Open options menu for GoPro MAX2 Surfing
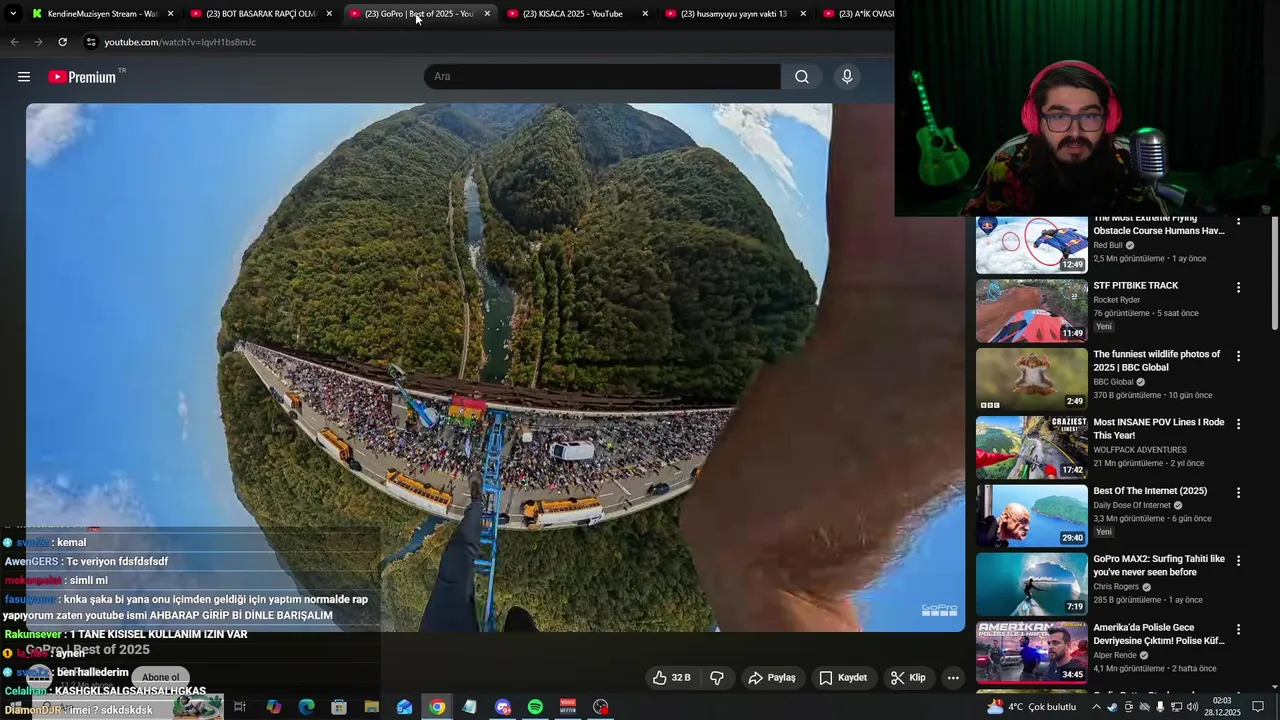Viewport: 1280px width, 720px height. pos(1238,561)
